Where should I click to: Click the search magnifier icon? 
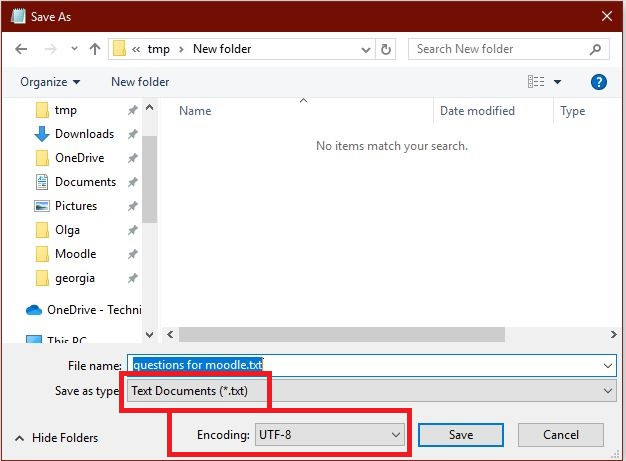point(595,48)
